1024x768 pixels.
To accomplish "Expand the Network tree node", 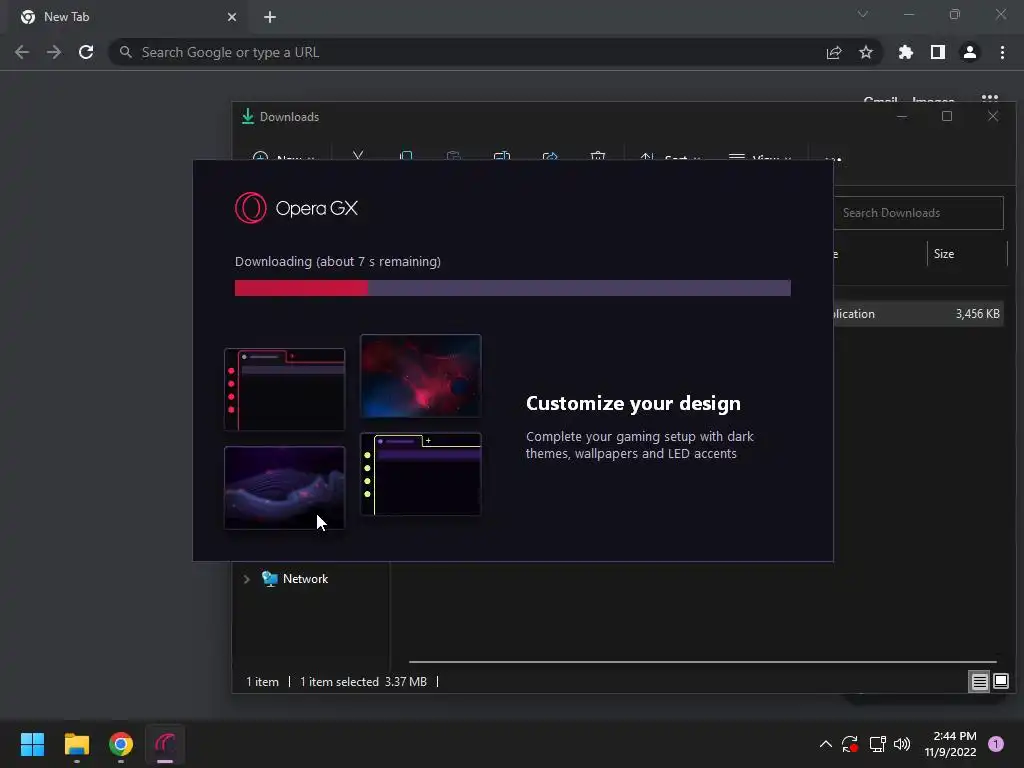I will coord(246,579).
